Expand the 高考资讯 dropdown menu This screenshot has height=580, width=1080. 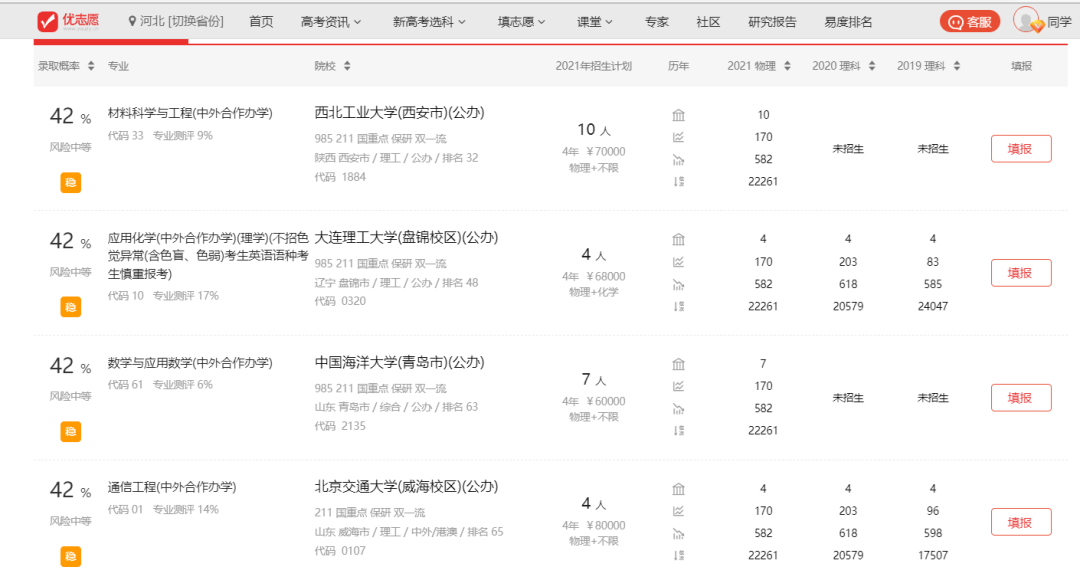[331, 22]
